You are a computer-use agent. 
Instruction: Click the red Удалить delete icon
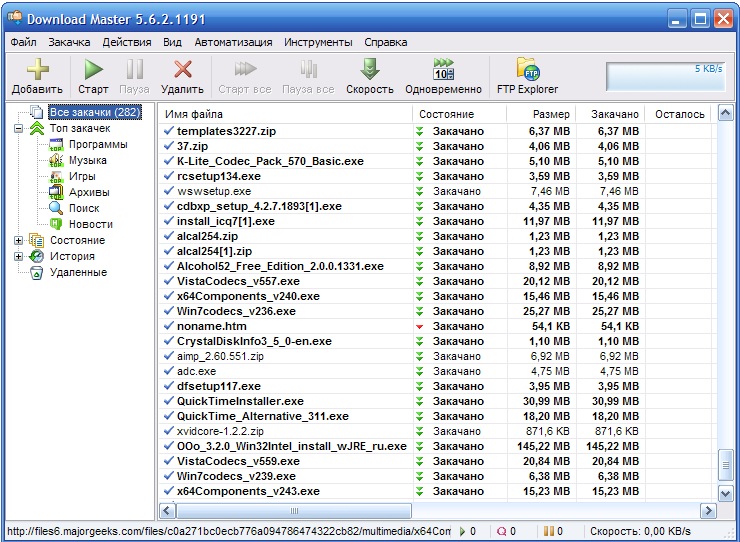[x=182, y=70]
